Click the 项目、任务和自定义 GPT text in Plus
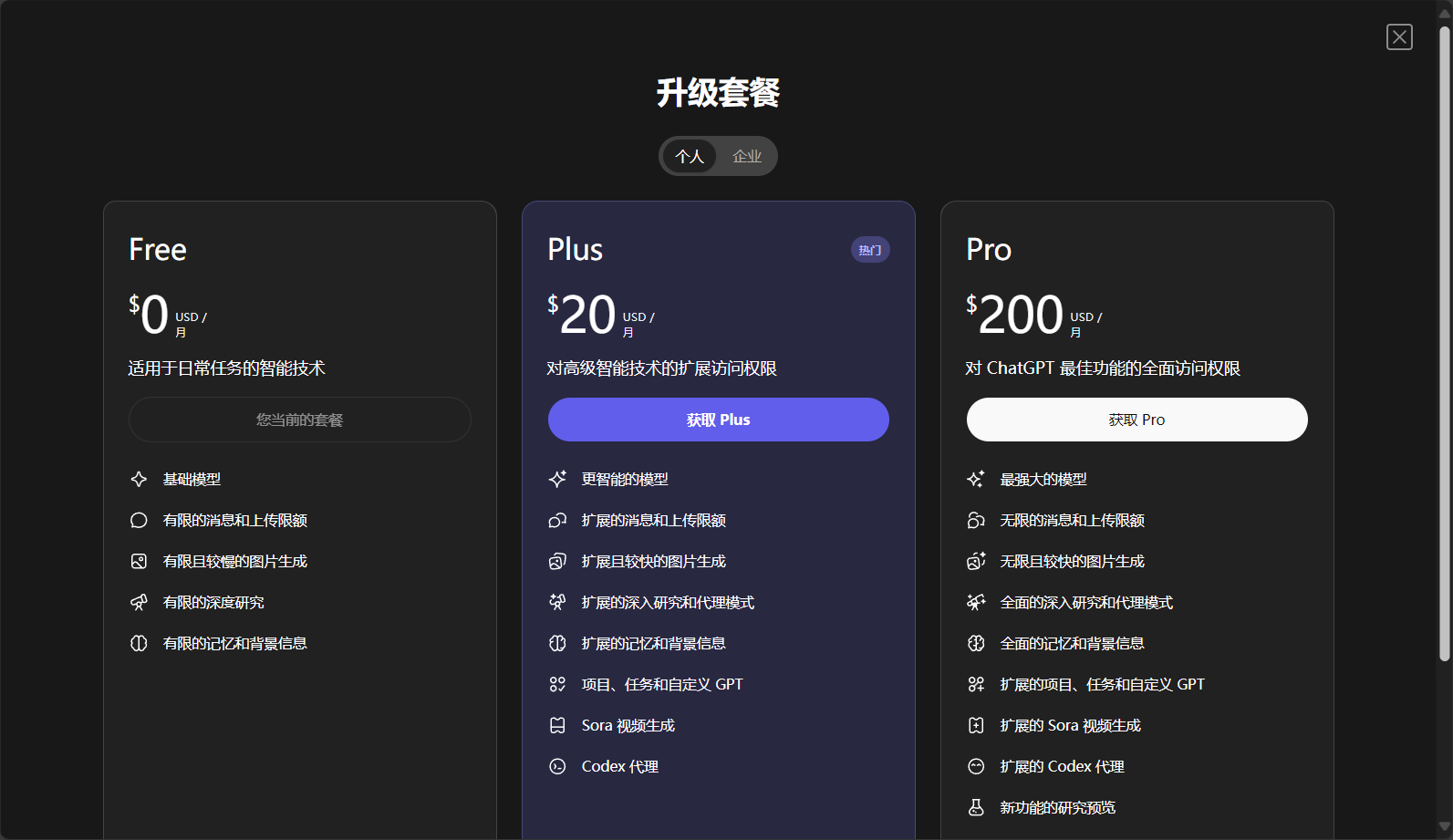The image size is (1453, 840). click(x=662, y=684)
